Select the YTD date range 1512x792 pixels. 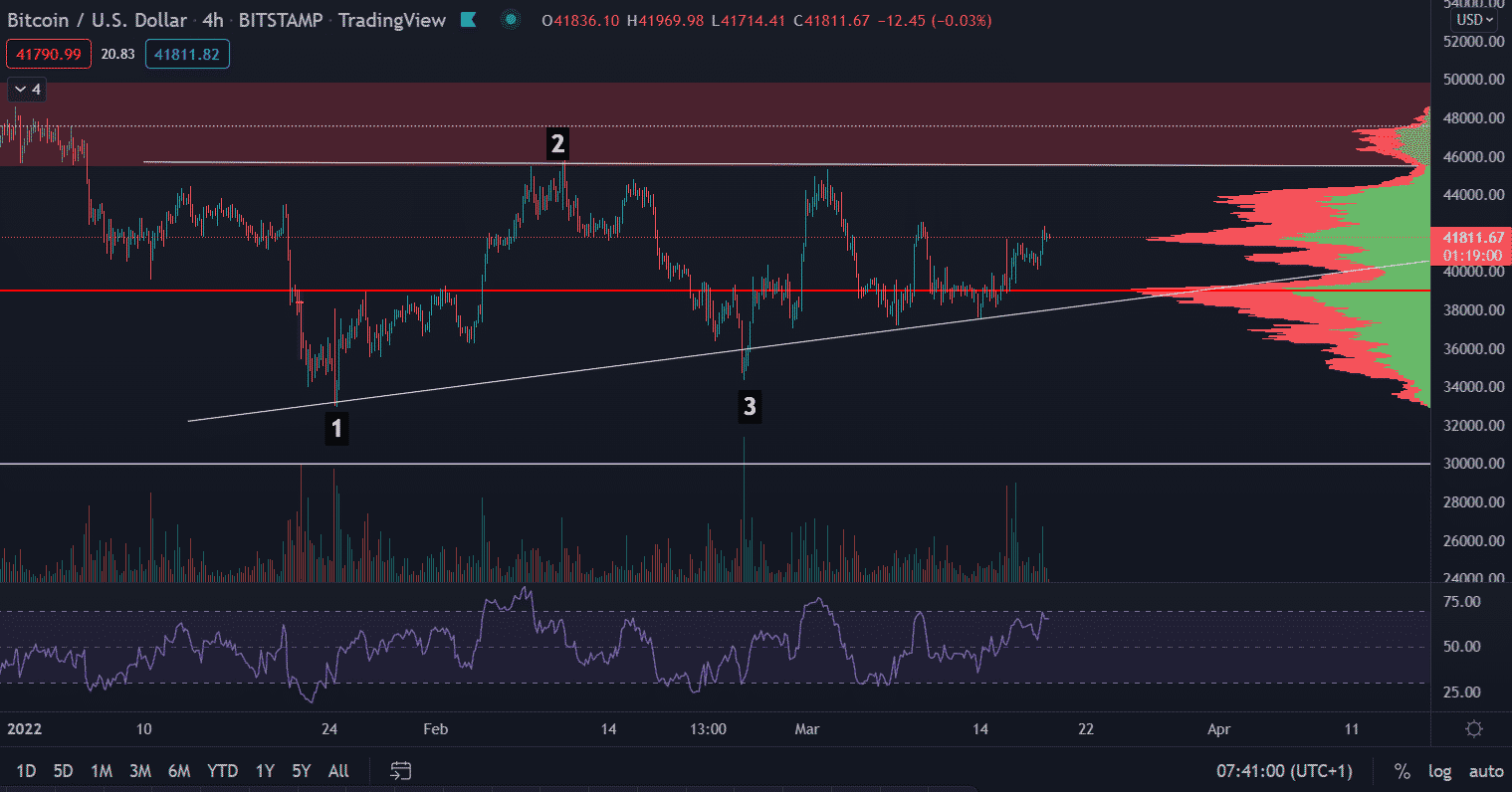click(x=222, y=771)
